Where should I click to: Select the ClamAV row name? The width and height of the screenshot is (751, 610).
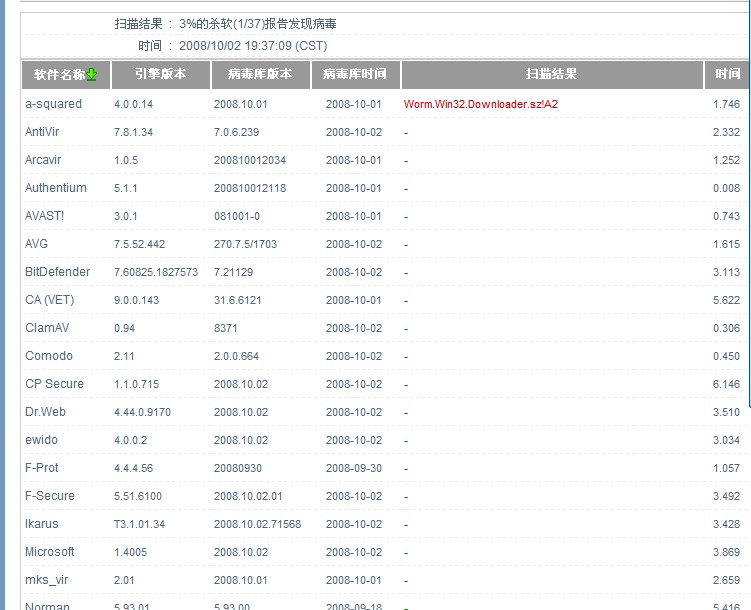tap(47, 328)
